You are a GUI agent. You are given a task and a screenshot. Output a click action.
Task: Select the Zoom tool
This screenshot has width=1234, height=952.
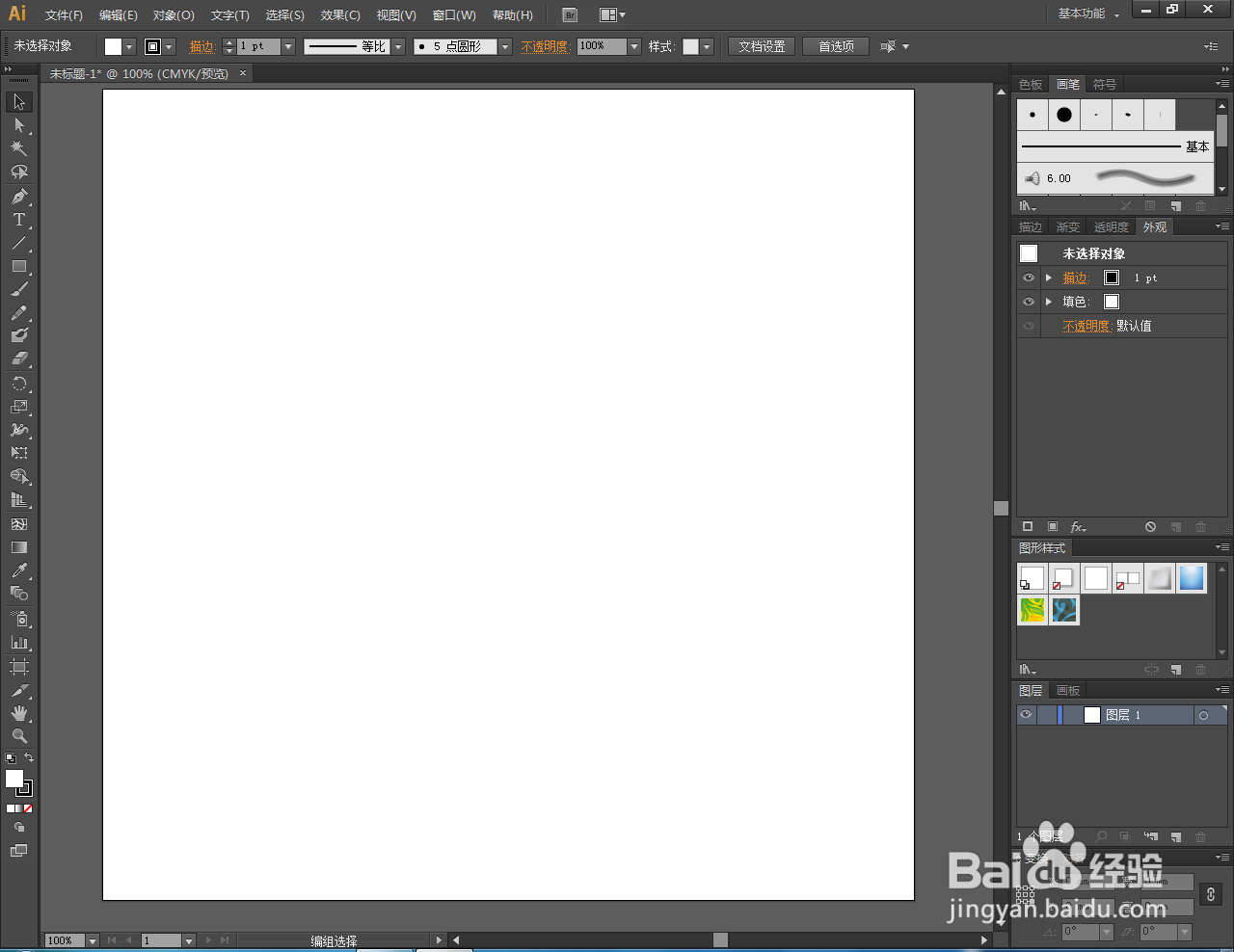tap(19, 736)
